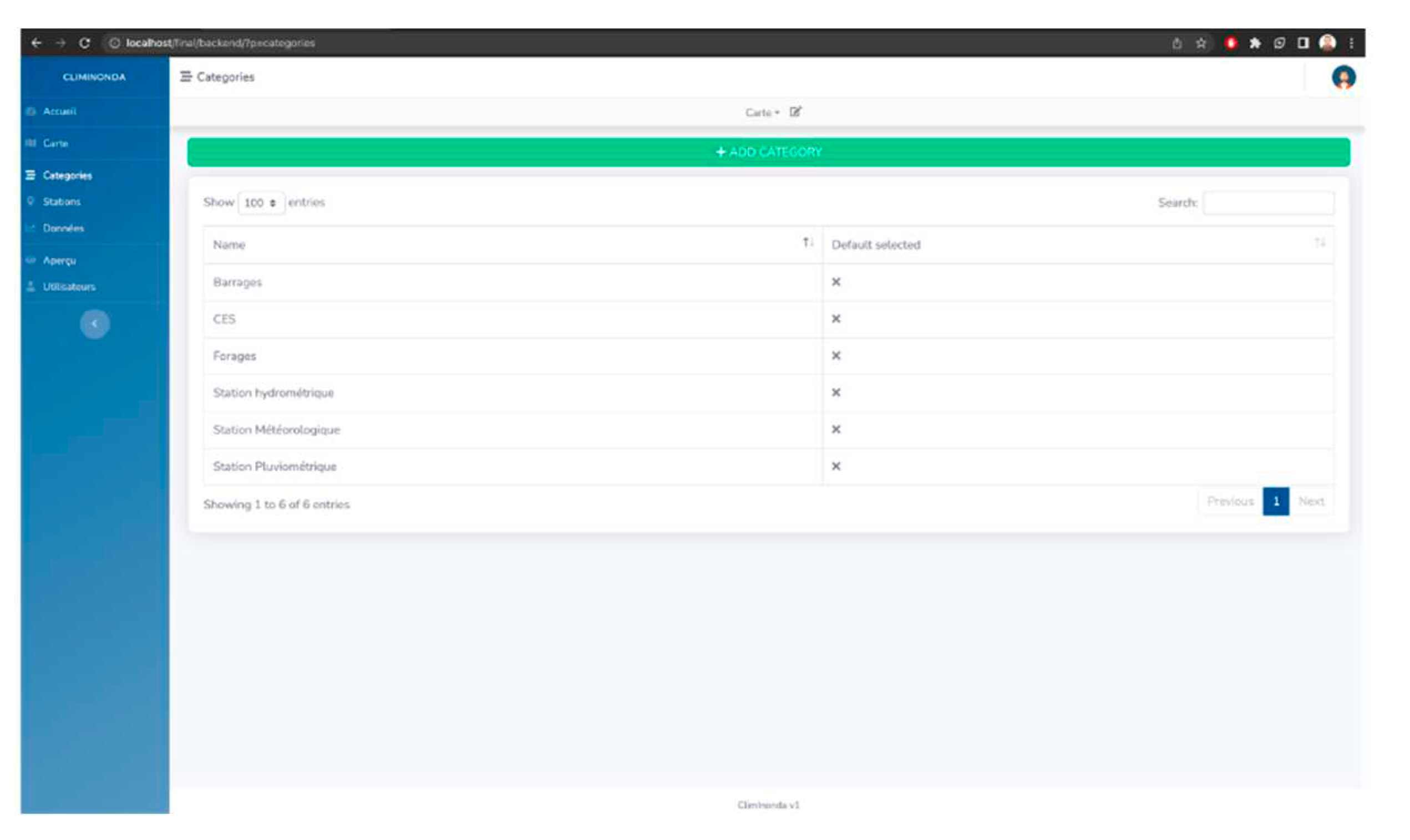Open the extensions puzzle-piece icon
This screenshot has height=840, width=1410.
[x=1255, y=43]
